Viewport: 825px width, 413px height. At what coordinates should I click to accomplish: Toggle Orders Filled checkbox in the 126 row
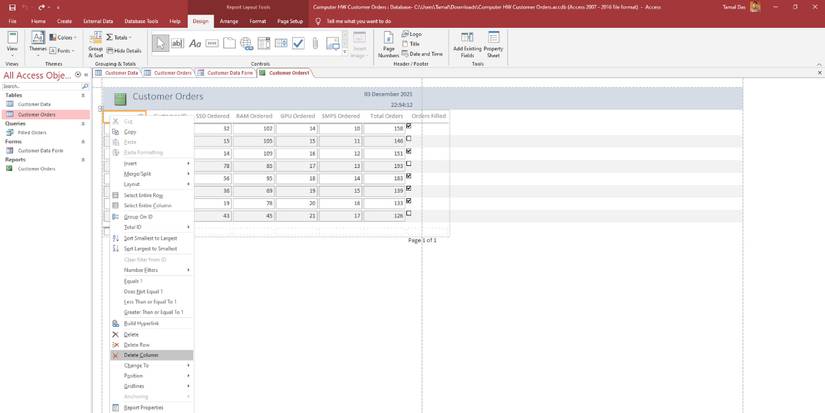click(409, 214)
